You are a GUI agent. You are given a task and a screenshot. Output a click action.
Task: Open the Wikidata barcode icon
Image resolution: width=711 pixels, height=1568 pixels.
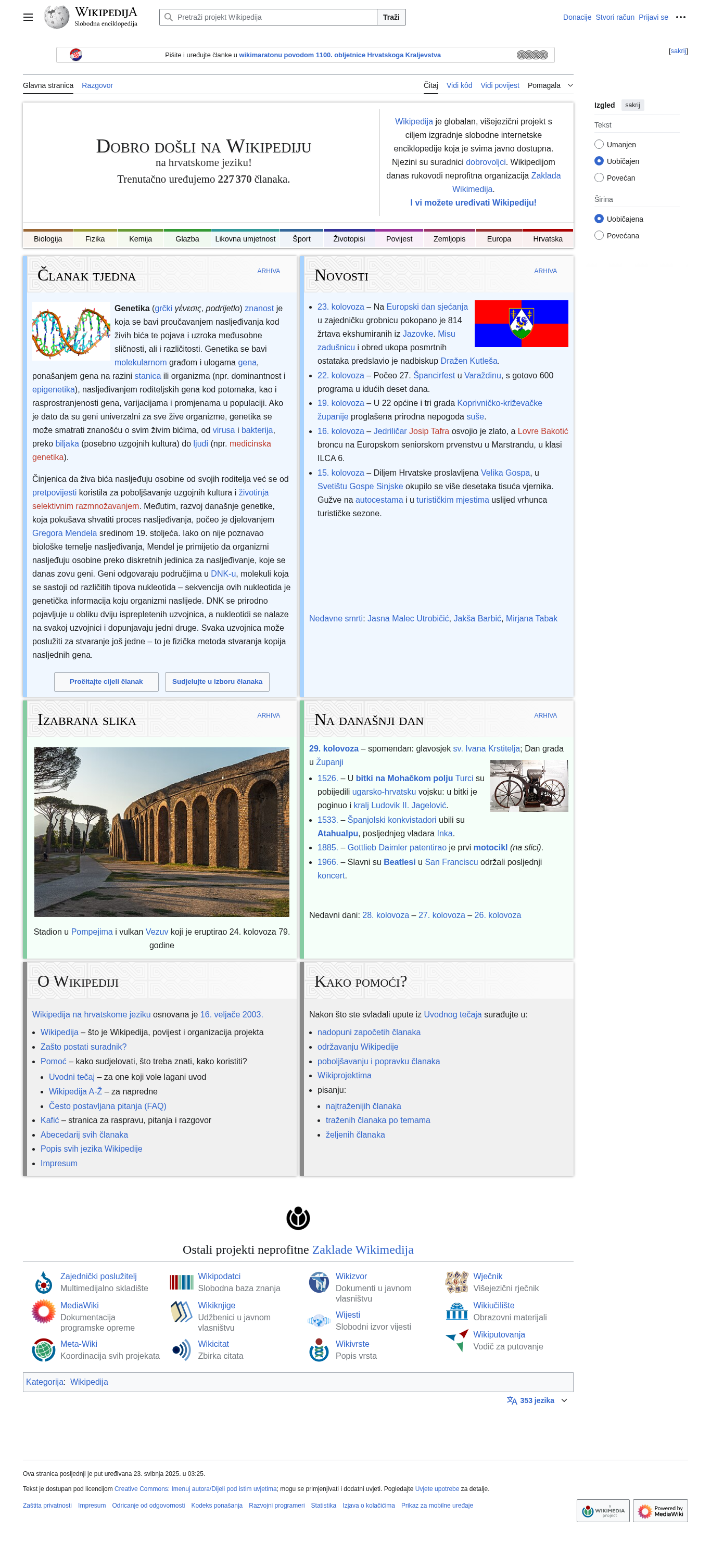coord(182,1282)
